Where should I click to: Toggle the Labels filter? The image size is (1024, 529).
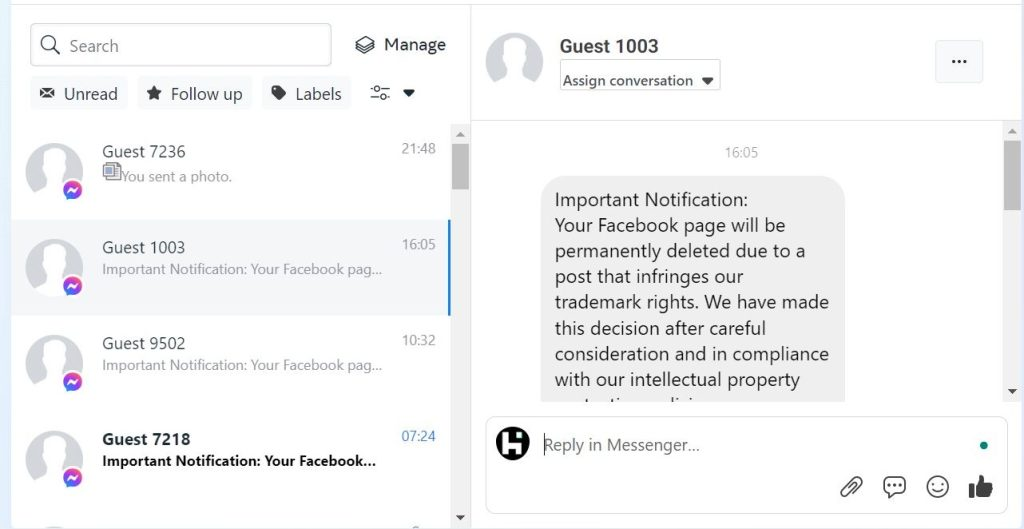pos(307,94)
